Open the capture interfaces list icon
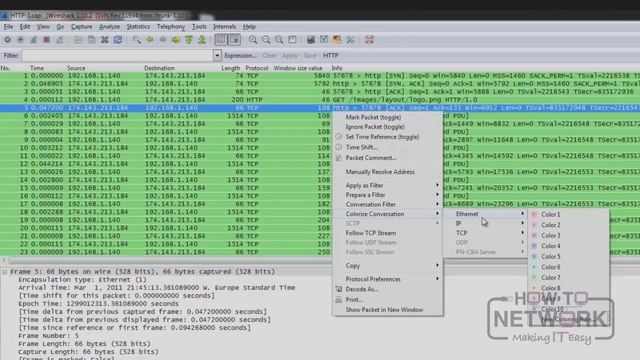 [7, 40]
